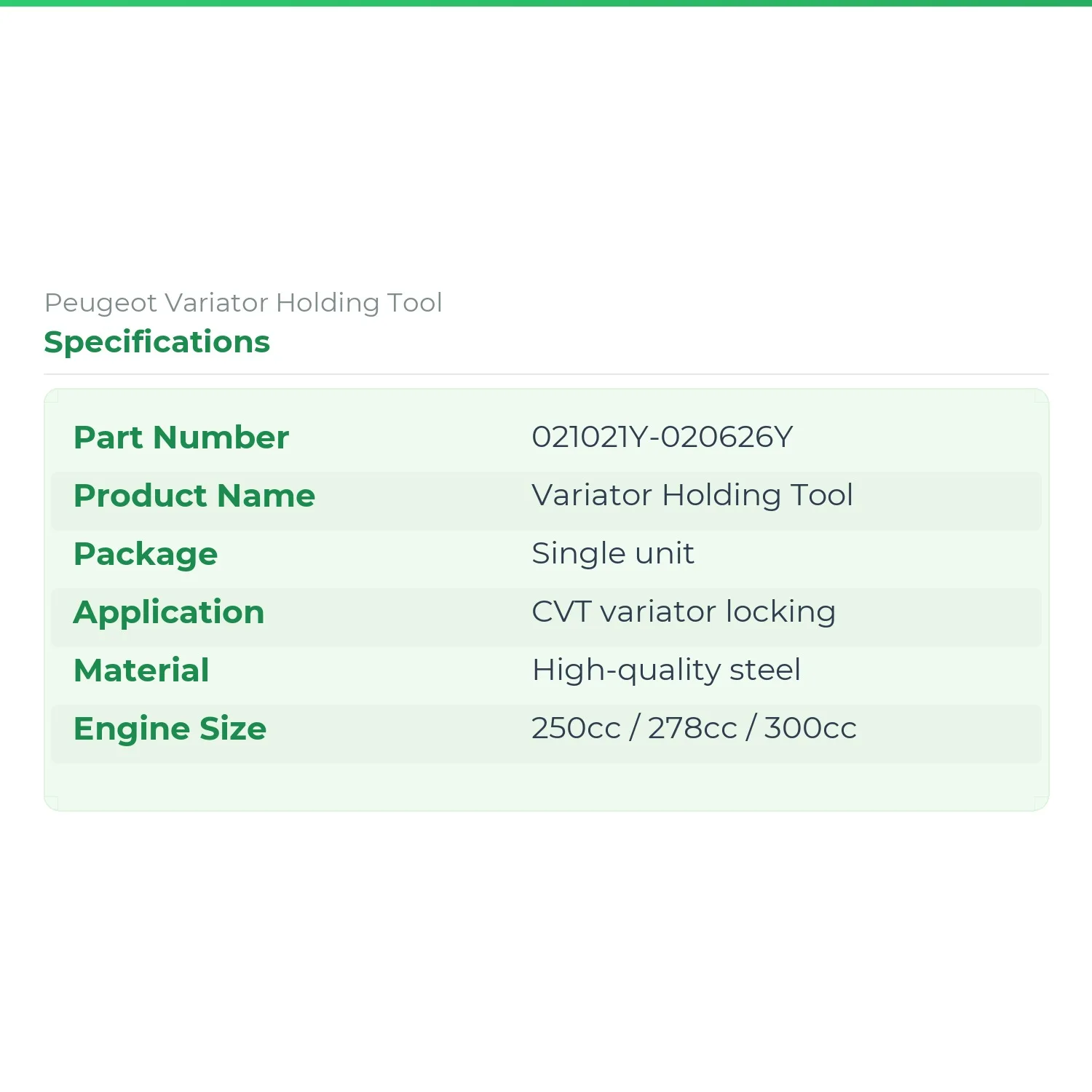1092x1092 pixels.
Task: Select the High-quality steel value
Action: (666, 670)
